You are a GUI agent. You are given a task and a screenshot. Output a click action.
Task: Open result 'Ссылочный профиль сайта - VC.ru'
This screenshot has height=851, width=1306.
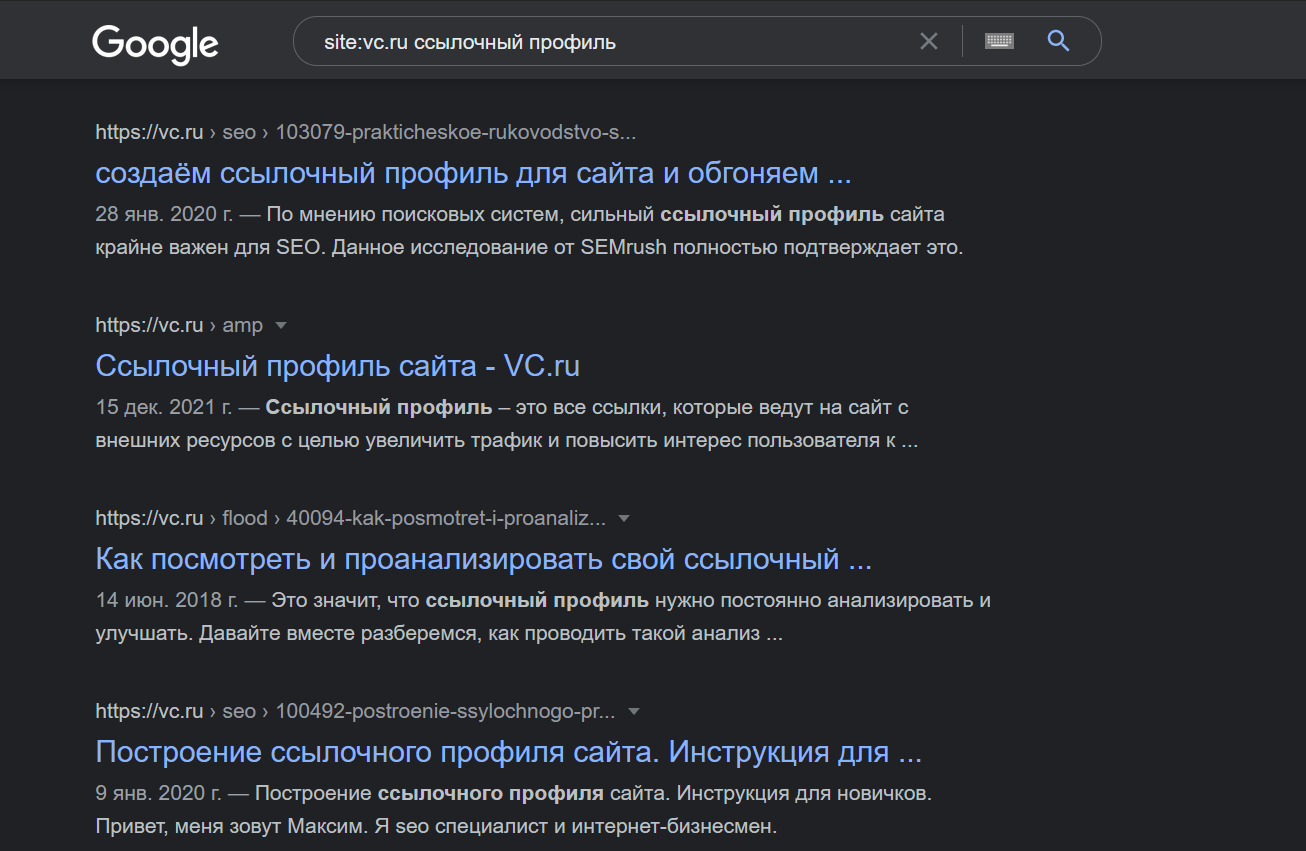pyautogui.click(x=337, y=366)
